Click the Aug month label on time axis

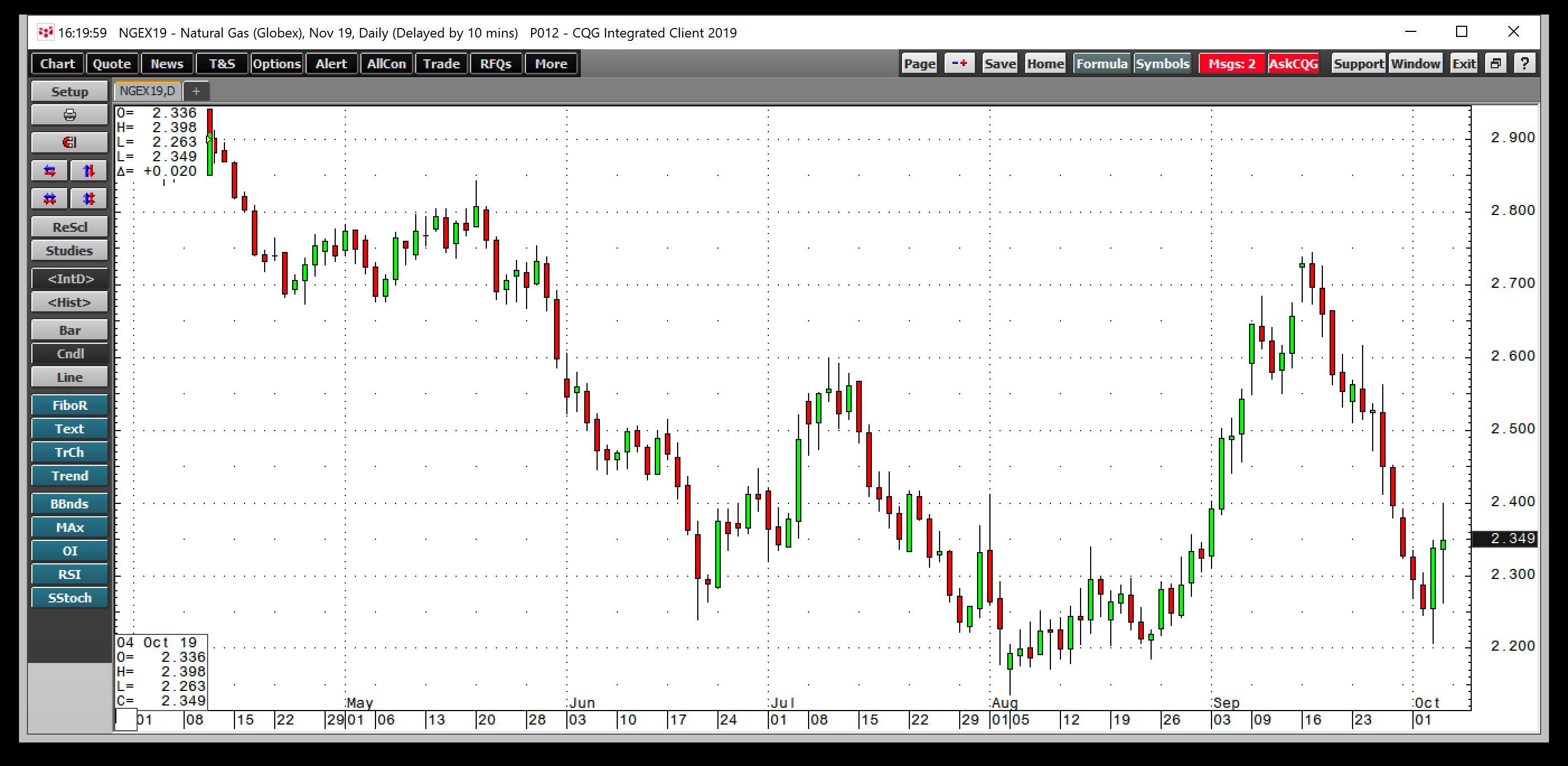click(x=1004, y=703)
